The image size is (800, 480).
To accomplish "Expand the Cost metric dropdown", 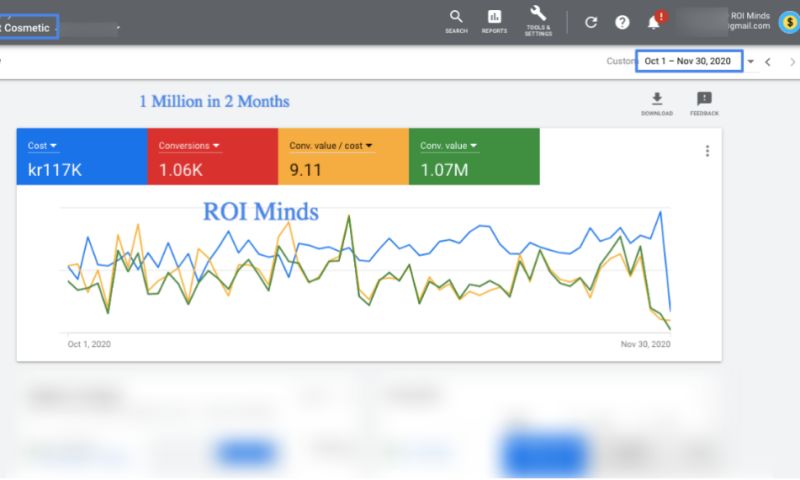I will tap(53, 146).
